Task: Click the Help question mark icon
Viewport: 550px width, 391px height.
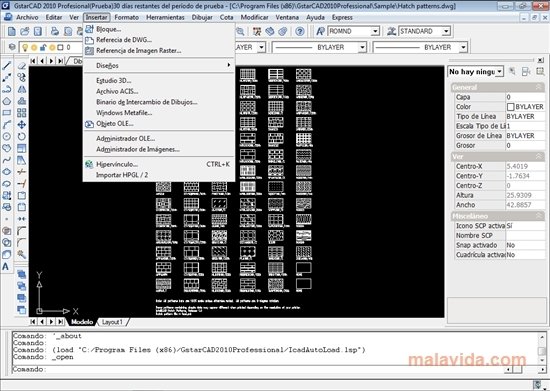Action: (x=300, y=32)
